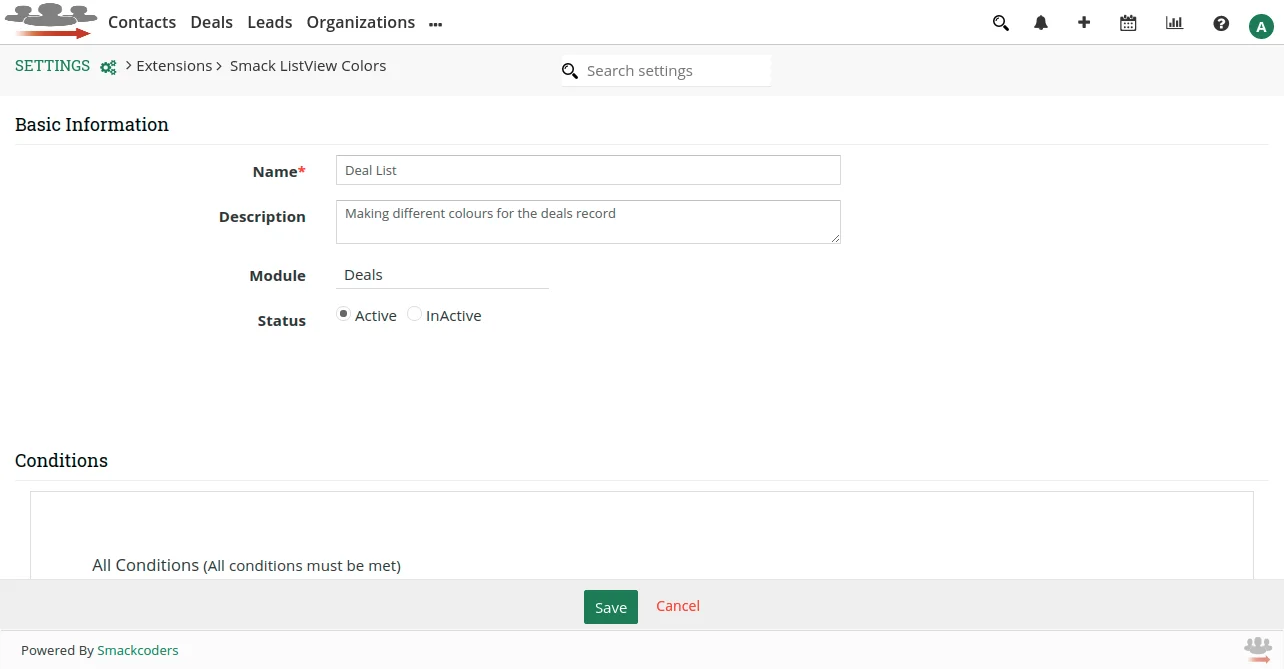This screenshot has height=669, width=1284.
Task: Click inside the Search settings field
Action: point(660,70)
